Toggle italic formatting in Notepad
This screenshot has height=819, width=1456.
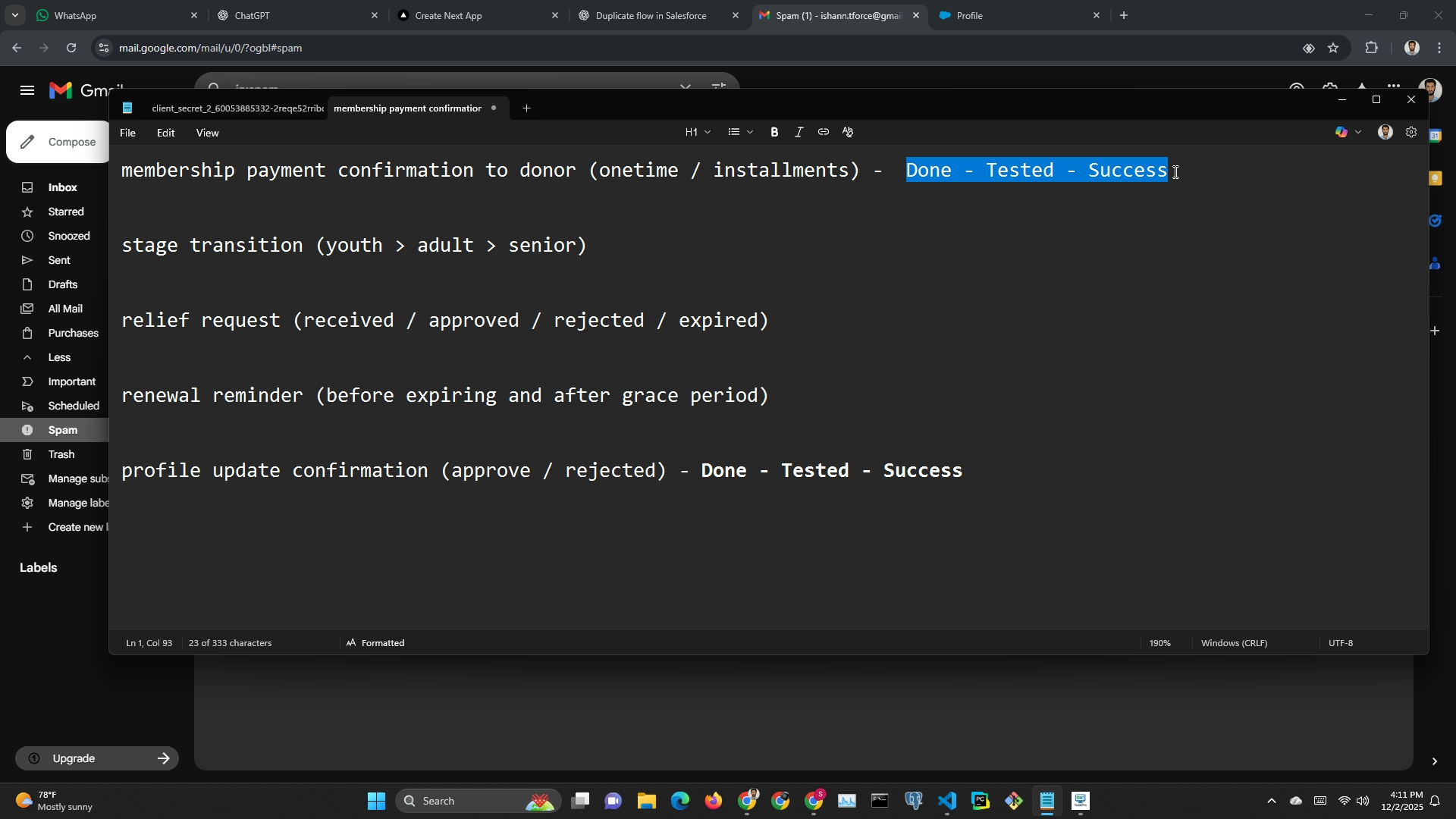pyautogui.click(x=799, y=132)
